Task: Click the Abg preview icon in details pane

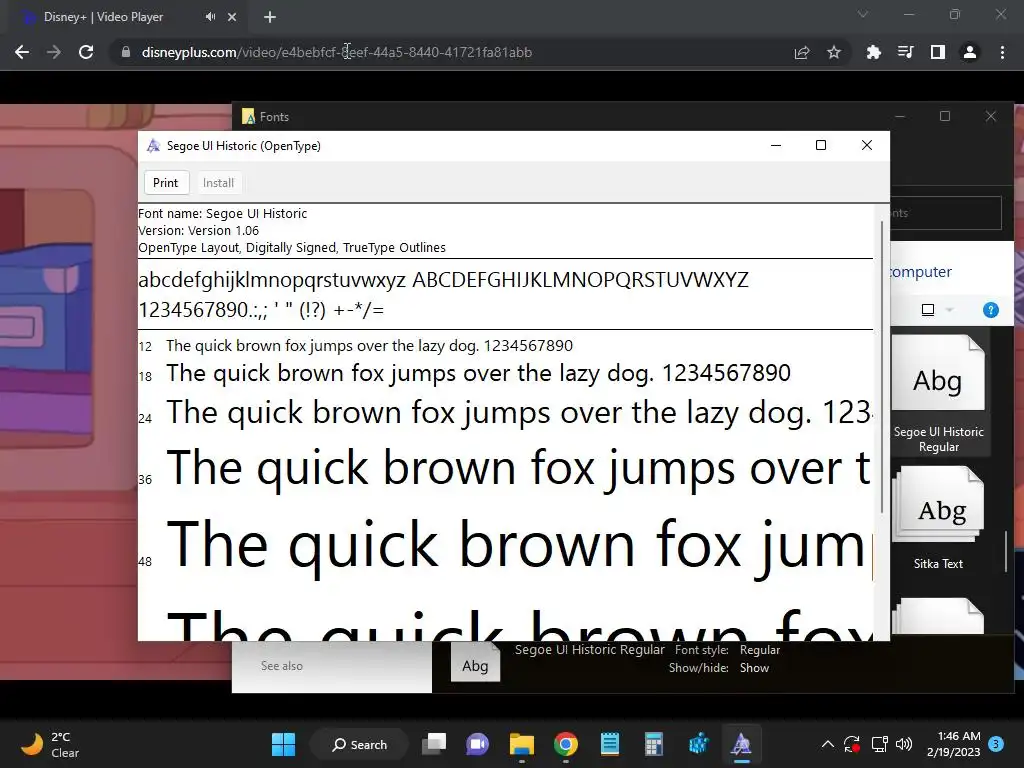Action: (475, 664)
